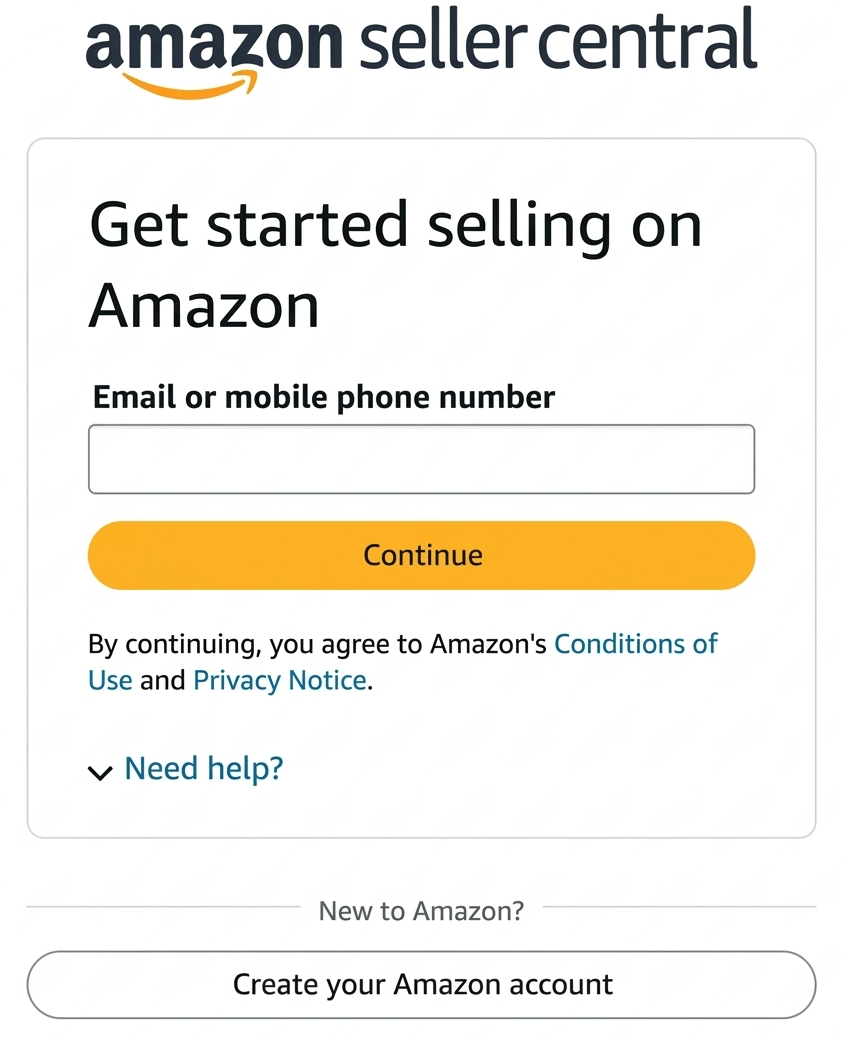Click the downward chevron beside Need help
The image size is (845, 1038).
tap(99, 772)
